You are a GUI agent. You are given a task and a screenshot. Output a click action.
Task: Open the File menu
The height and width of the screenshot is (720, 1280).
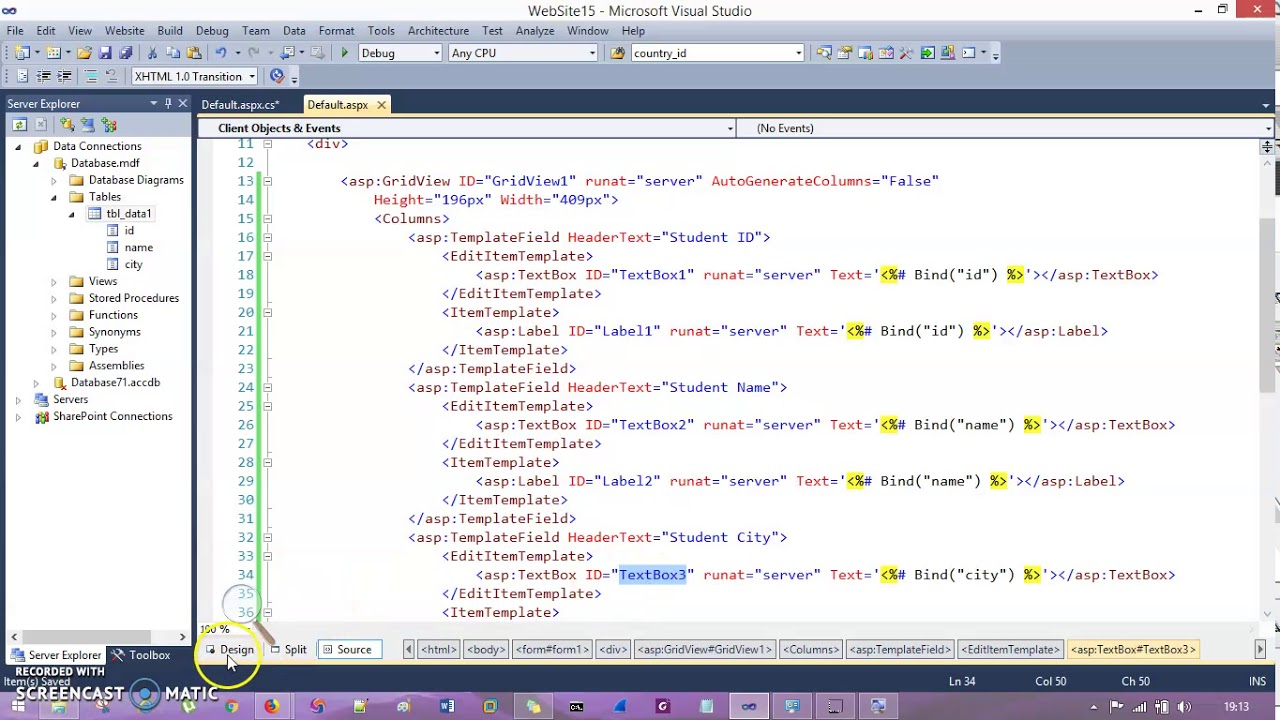click(15, 31)
